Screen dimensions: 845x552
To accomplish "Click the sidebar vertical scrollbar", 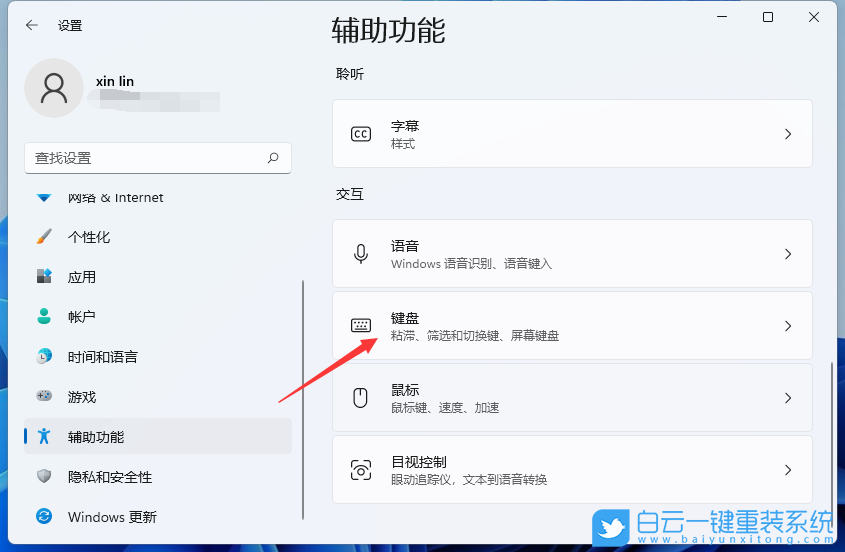I will click(303, 400).
